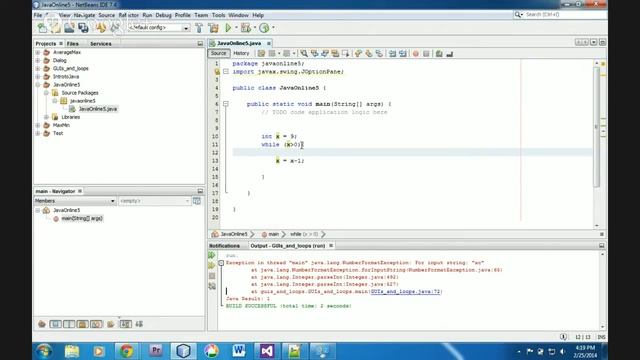The height and width of the screenshot is (360, 640).
Task: Click the Build Project hammer icon
Action: (199, 28)
